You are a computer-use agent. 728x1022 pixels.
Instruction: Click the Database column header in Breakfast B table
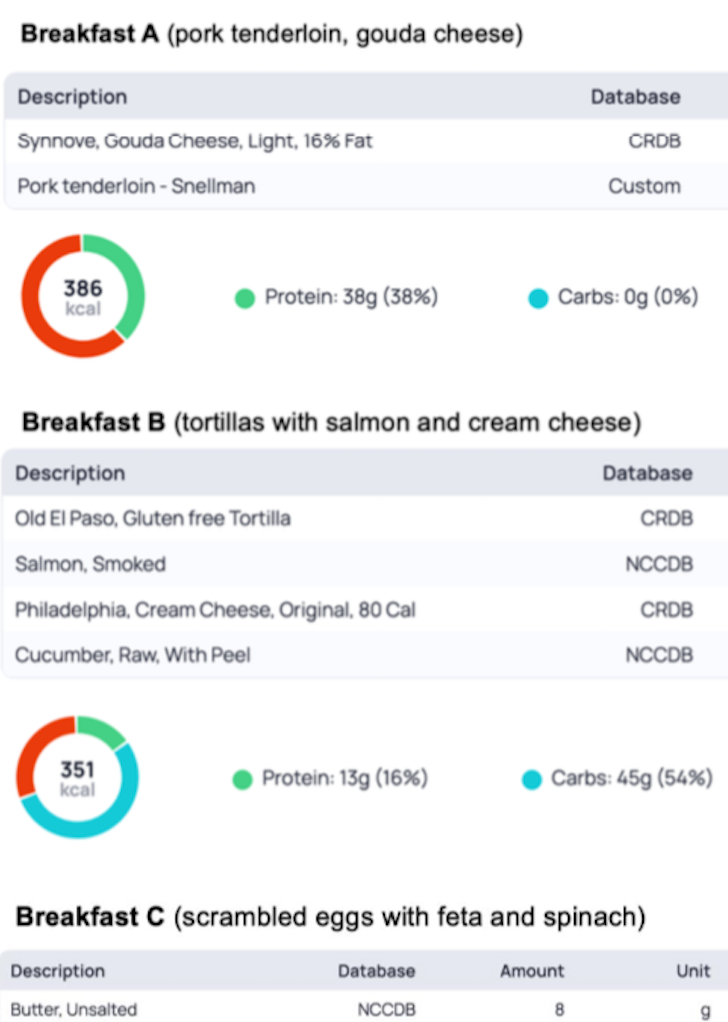647,473
